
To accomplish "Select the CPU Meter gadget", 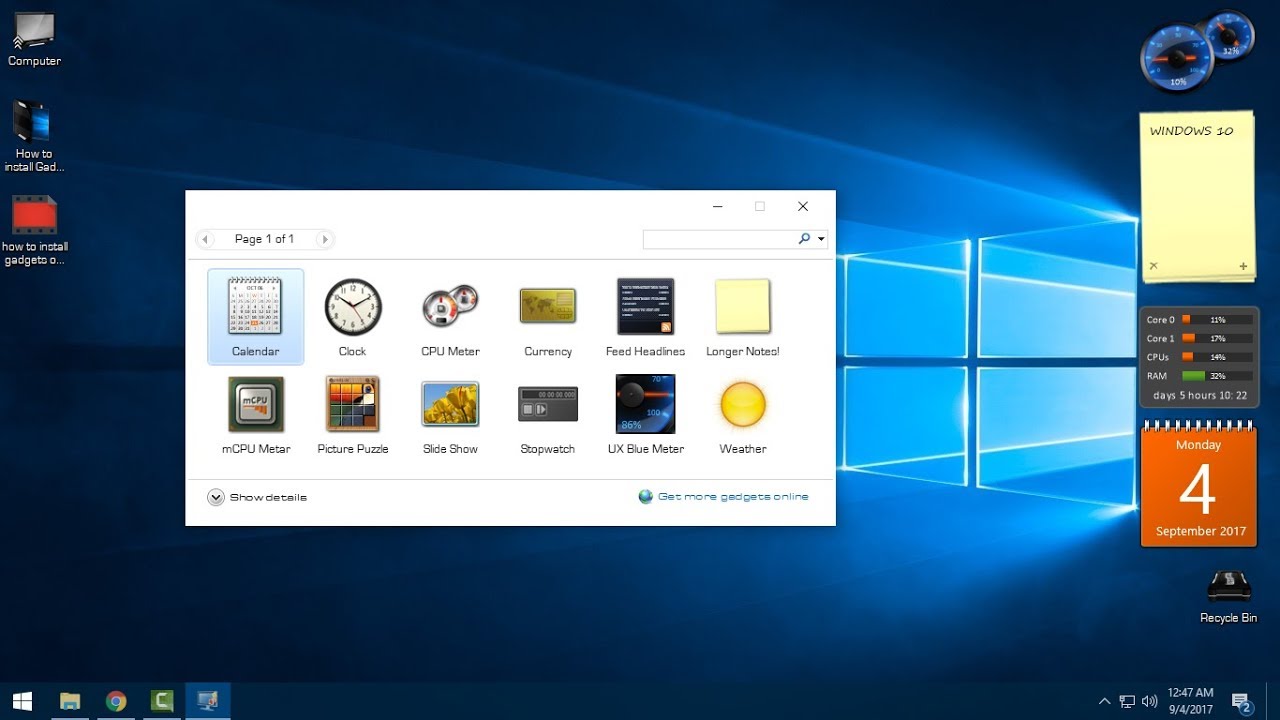I will [450, 316].
